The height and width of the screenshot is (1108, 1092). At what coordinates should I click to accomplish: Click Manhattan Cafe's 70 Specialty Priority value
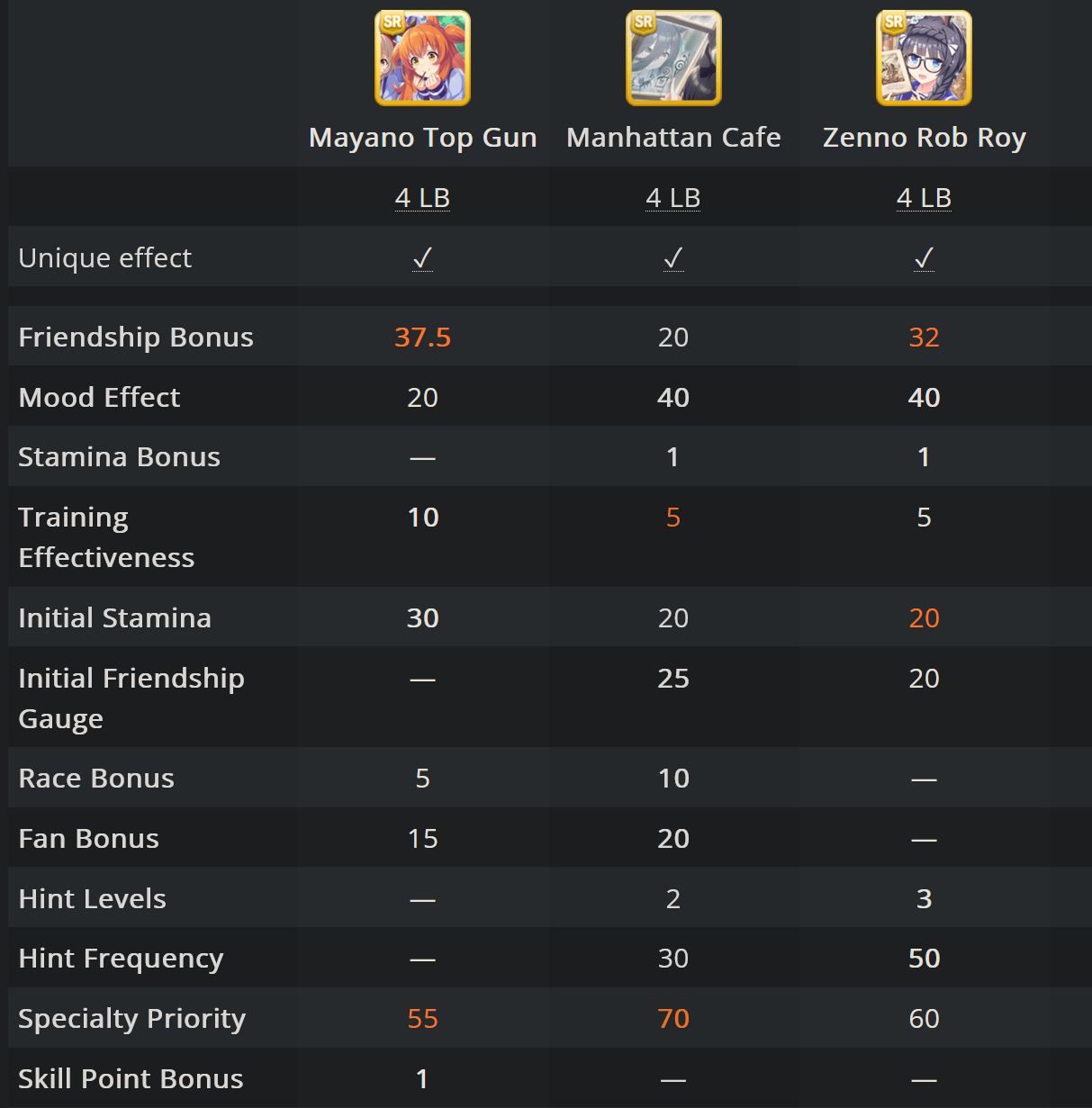pos(673,1018)
